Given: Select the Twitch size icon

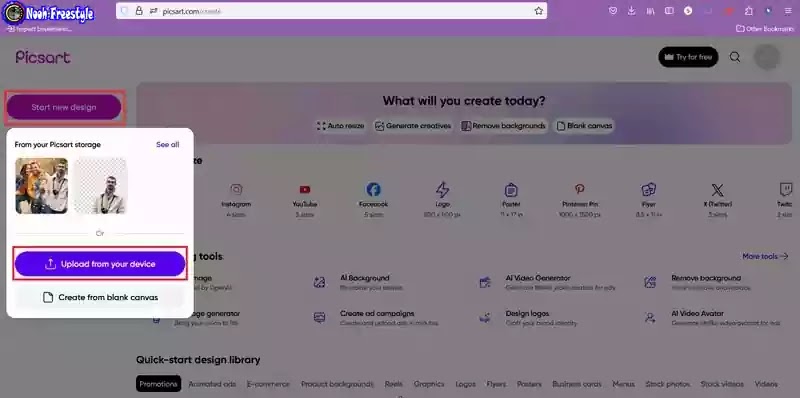Looking at the screenshot, I should 786,190.
